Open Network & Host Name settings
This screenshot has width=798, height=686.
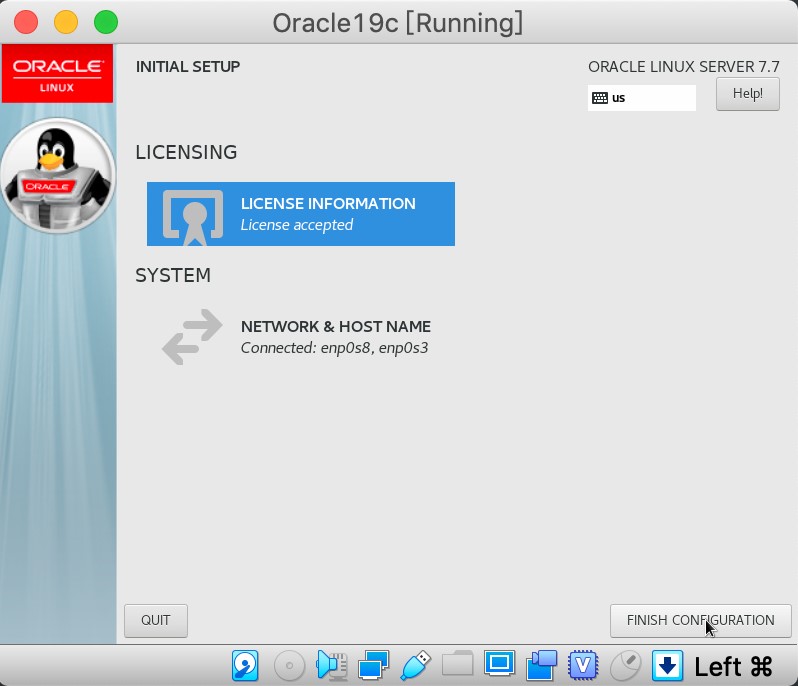tap(301, 337)
